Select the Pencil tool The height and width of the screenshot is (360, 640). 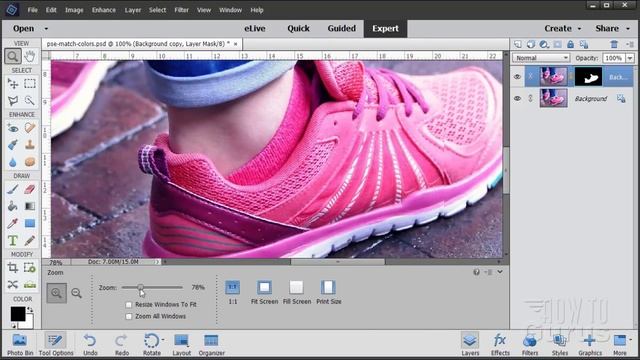pos(30,240)
